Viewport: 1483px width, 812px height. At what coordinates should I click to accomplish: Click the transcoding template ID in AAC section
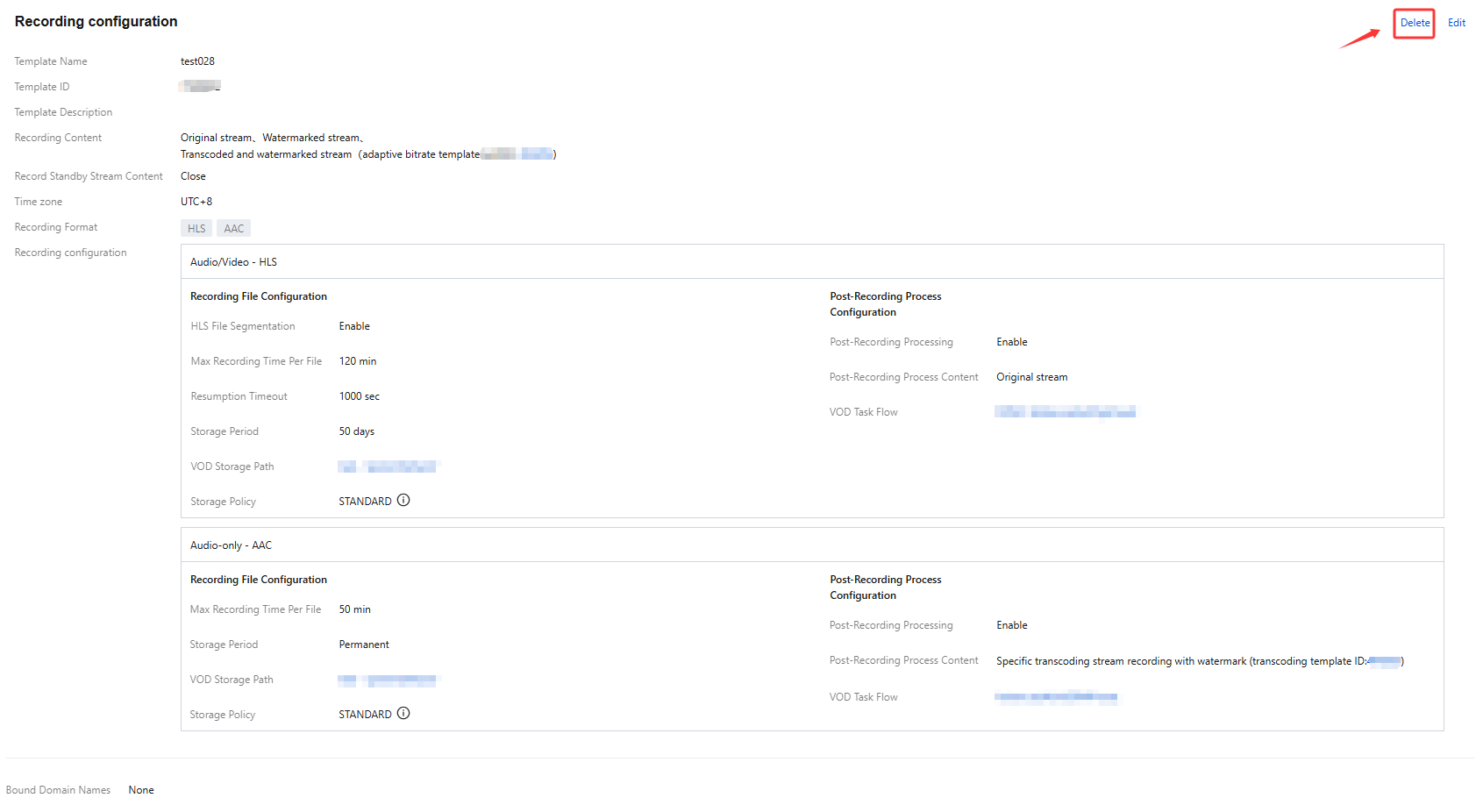pos(1384,661)
